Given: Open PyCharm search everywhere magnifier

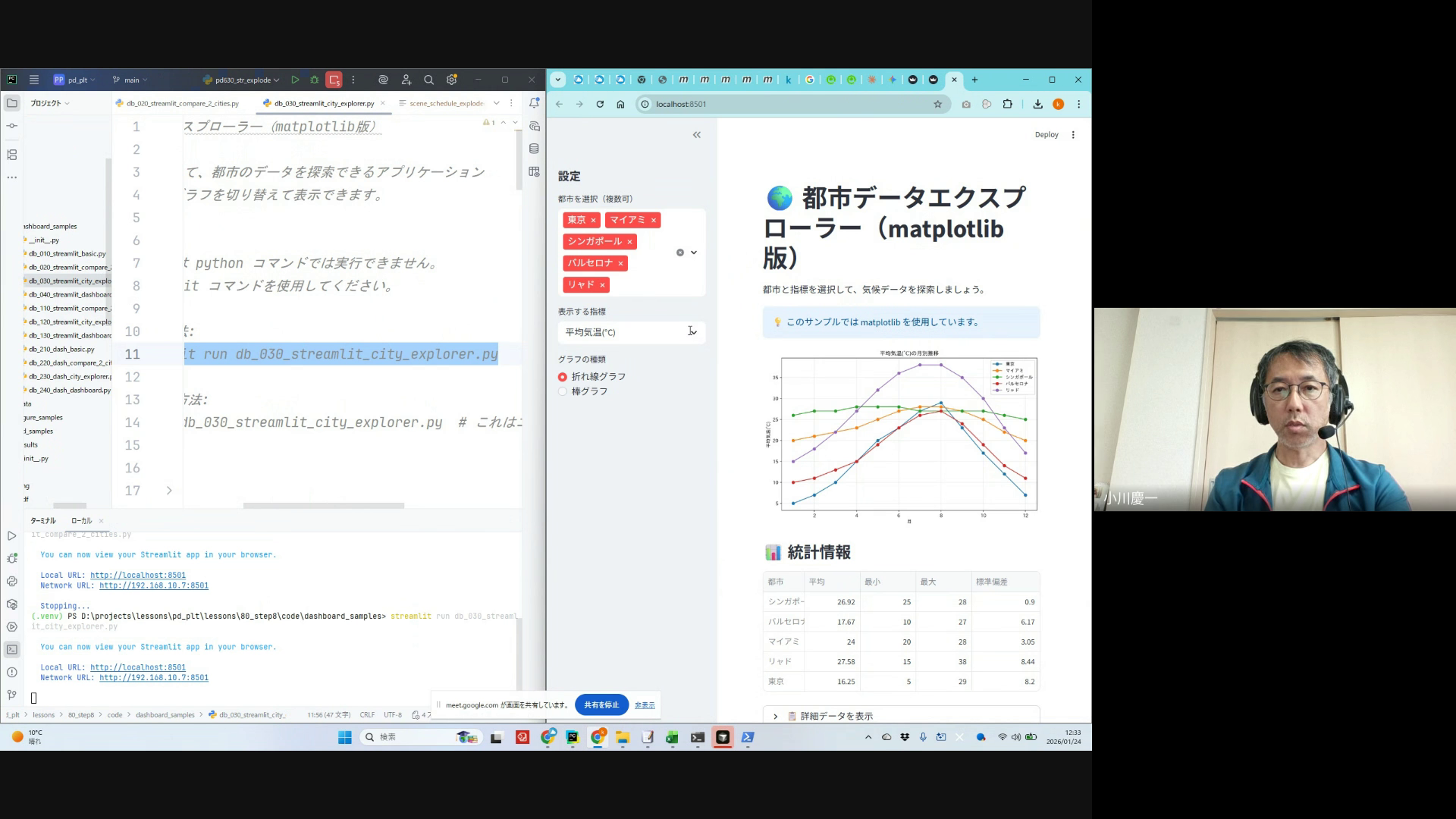Looking at the screenshot, I should 428,80.
